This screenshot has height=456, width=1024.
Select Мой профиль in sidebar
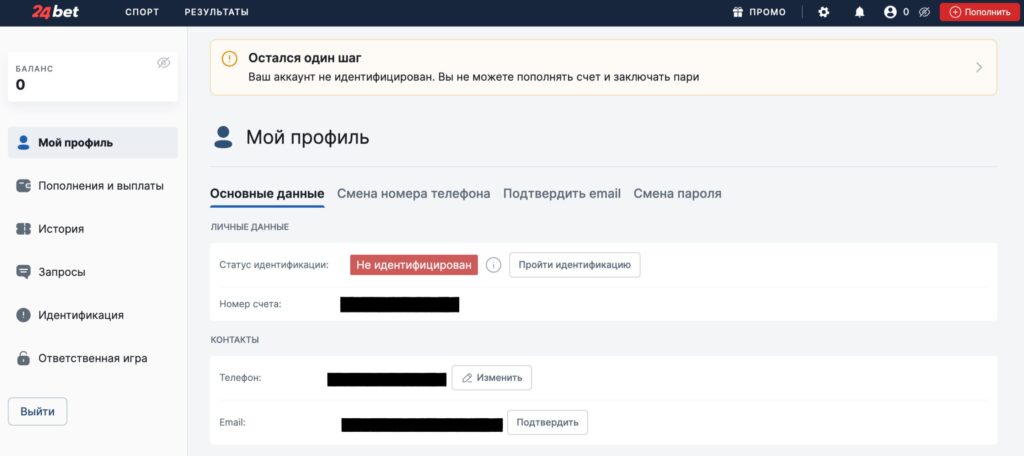pos(93,142)
